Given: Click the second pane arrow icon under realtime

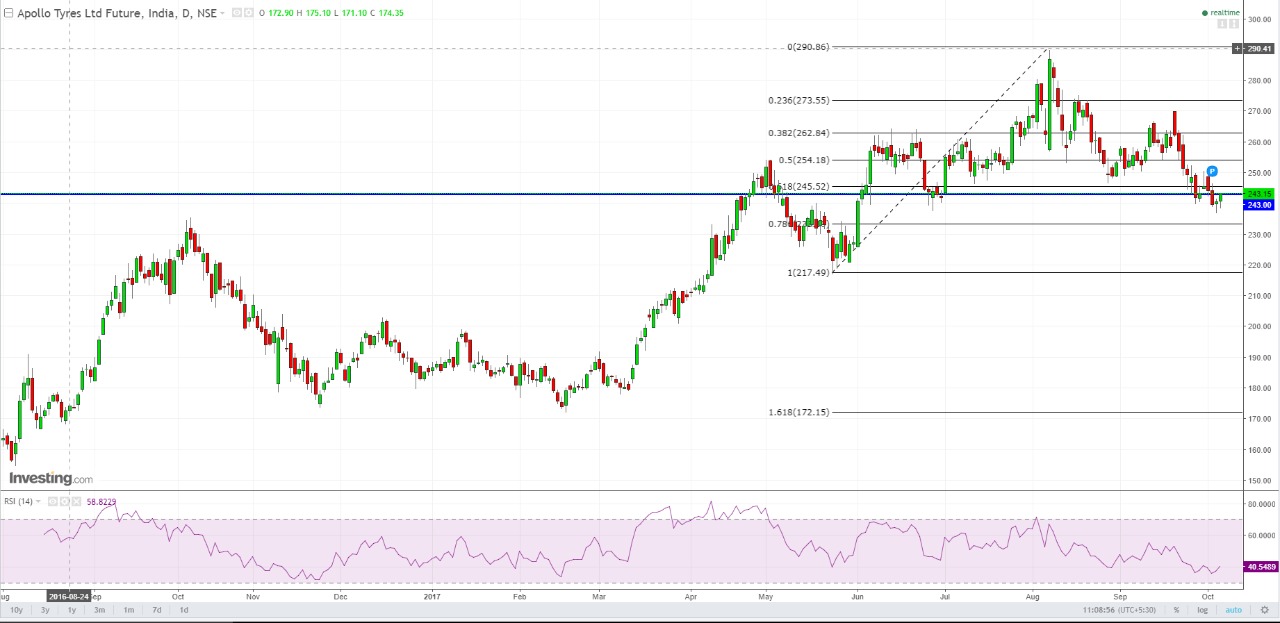Looking at the screenshot, I should click(x=1234, y=23).
